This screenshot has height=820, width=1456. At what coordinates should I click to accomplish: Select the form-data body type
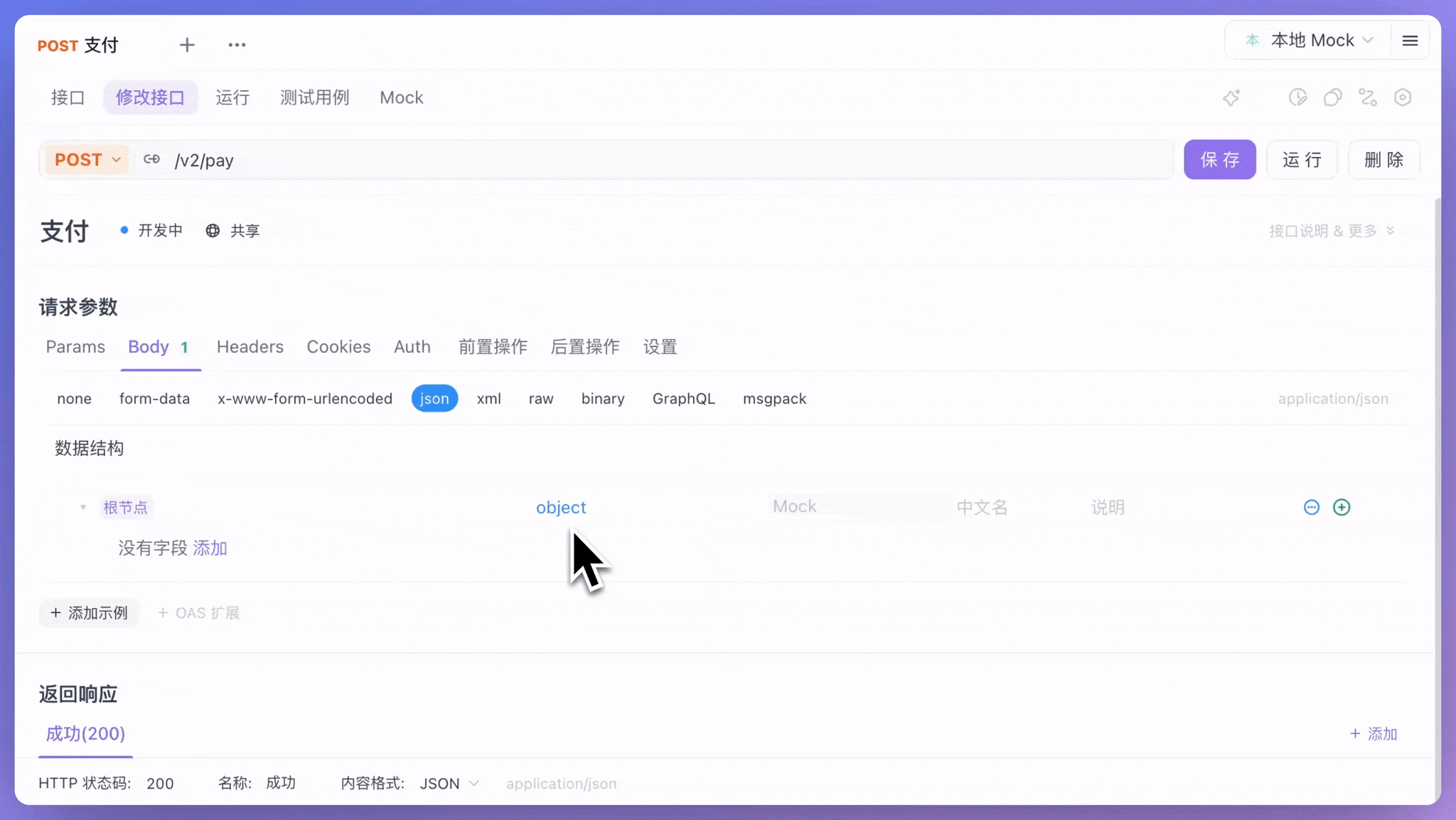[x=154, y=399]
